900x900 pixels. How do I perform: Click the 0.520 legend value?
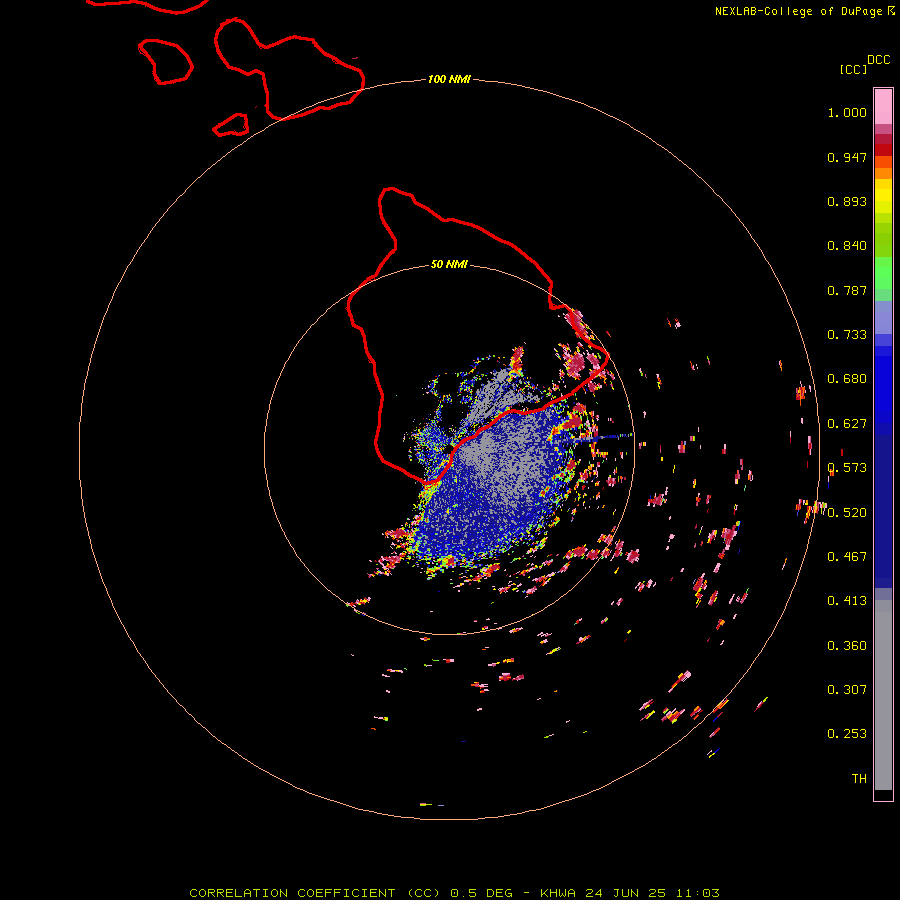(847, 513)
